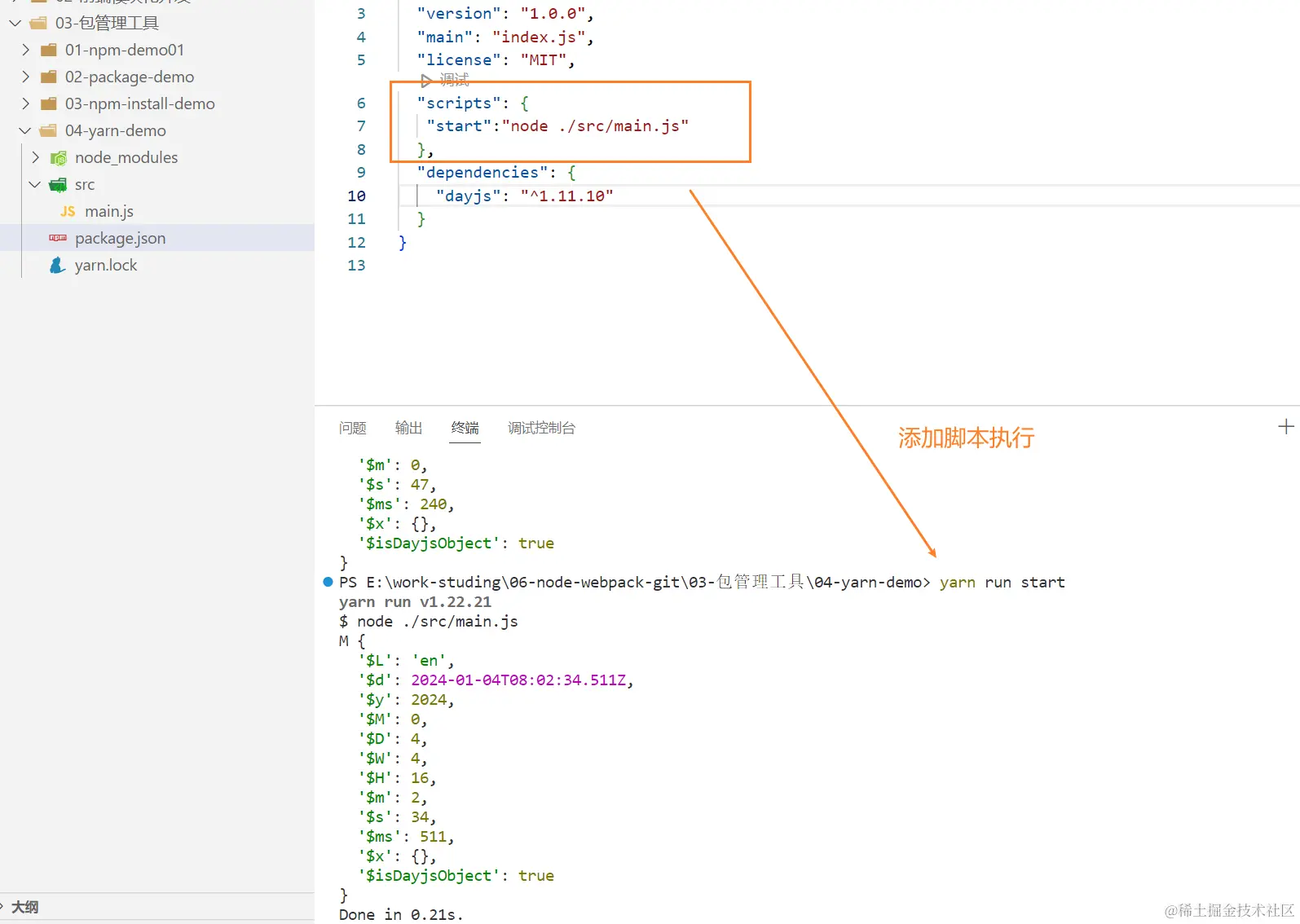Viewport: 1300px width, 924px height.
Task: Click the 03-npm-install-demo folder icon
Action: (49, 103)
